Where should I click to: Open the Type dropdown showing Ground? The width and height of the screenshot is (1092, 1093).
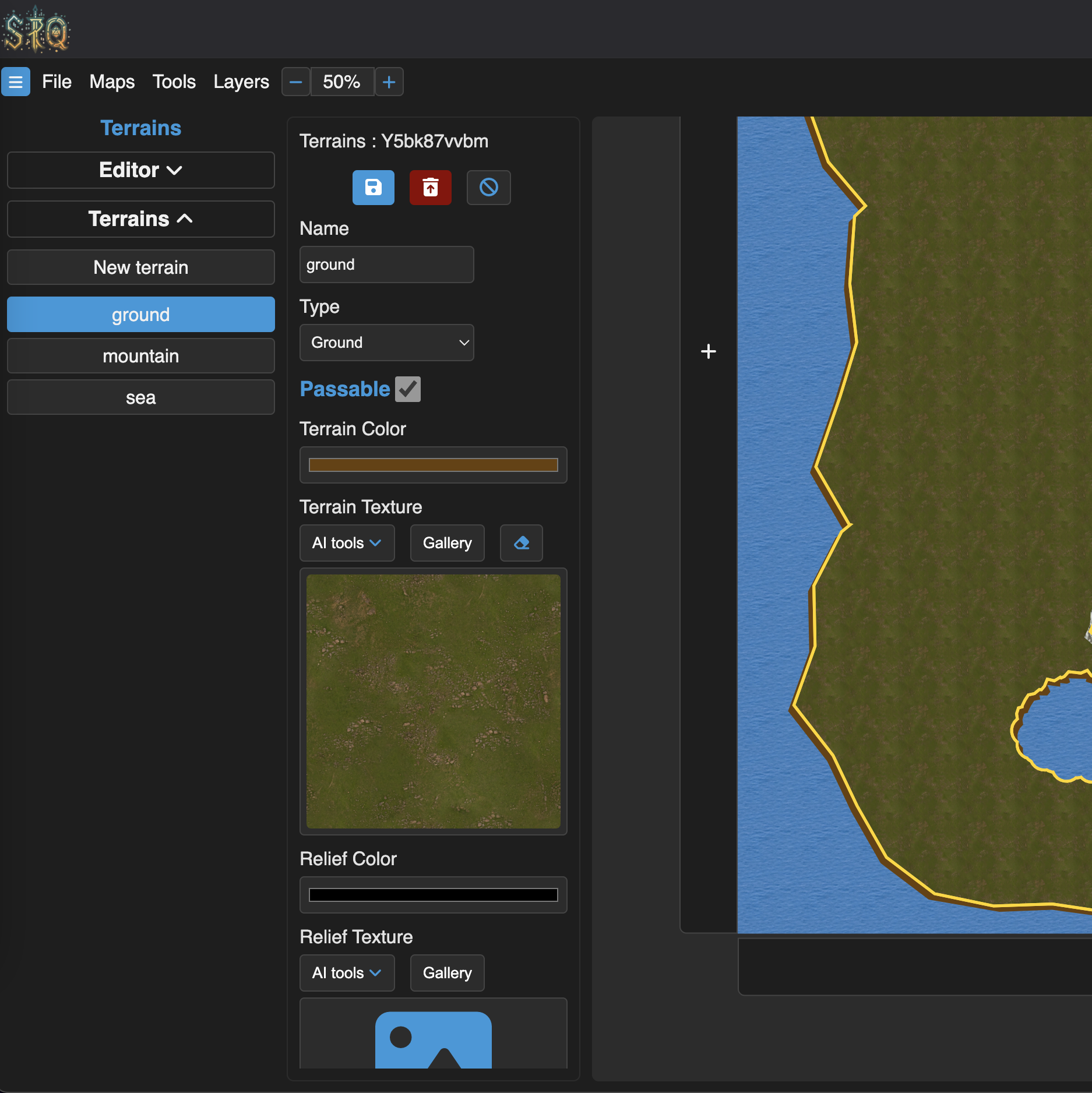[386, 343]
